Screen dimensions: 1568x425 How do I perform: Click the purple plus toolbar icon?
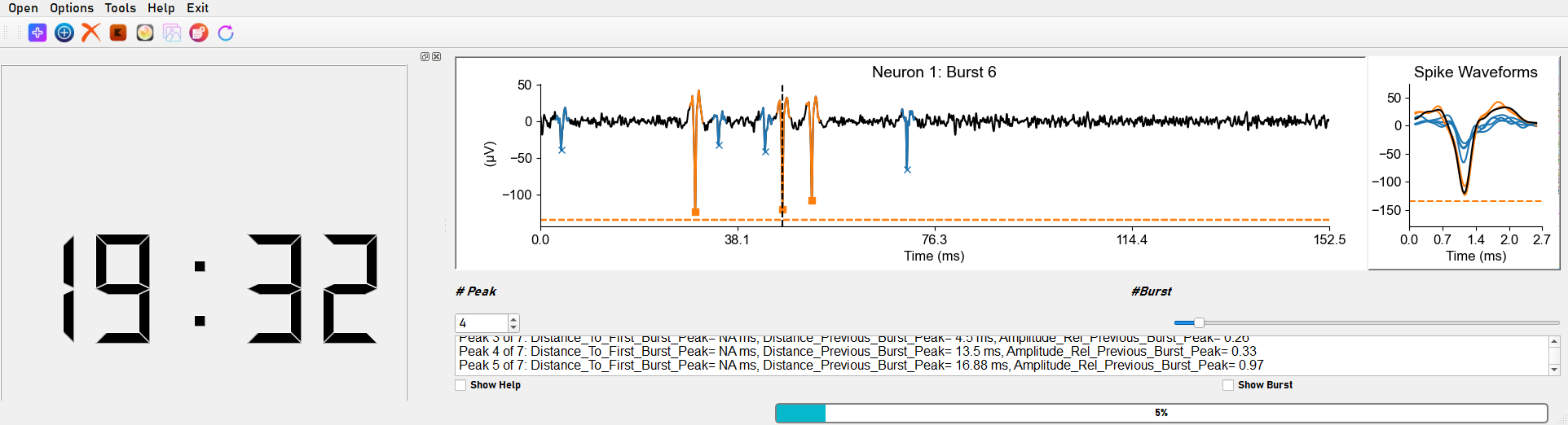click(37, 33)
